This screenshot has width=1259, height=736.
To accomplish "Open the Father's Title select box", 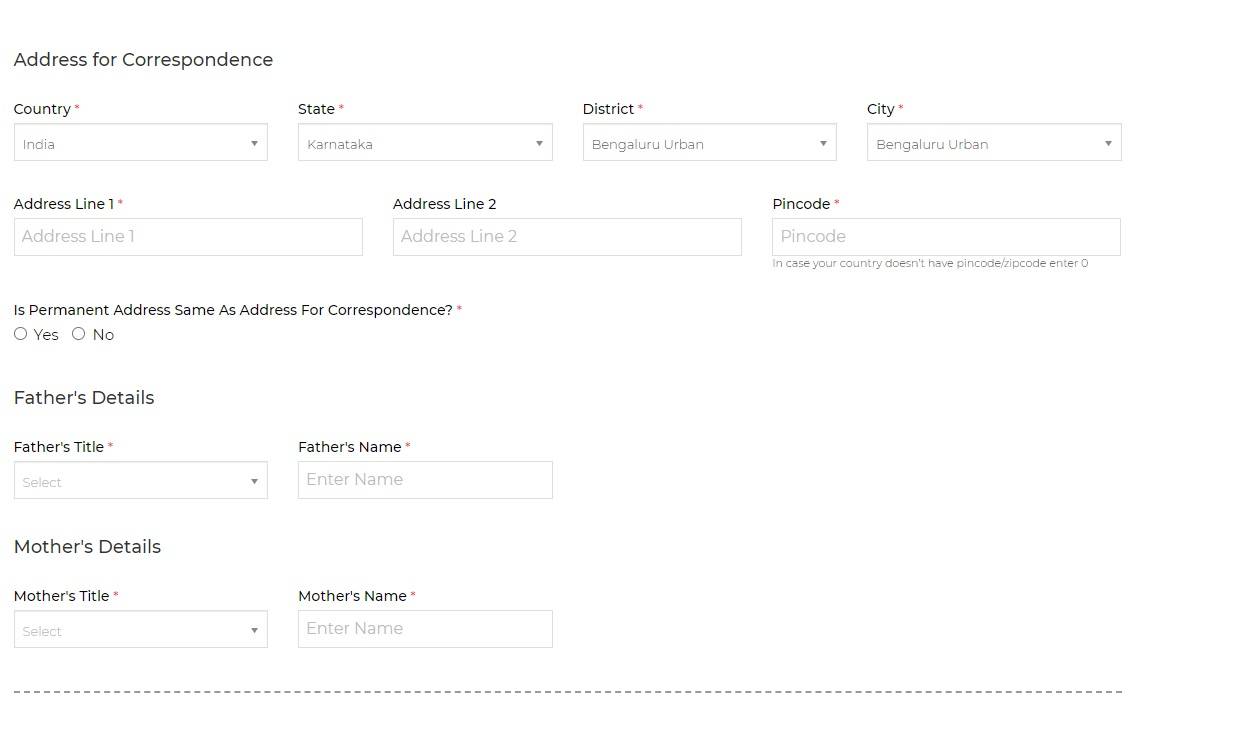I will pyautogui.click(x=140, y=481).
